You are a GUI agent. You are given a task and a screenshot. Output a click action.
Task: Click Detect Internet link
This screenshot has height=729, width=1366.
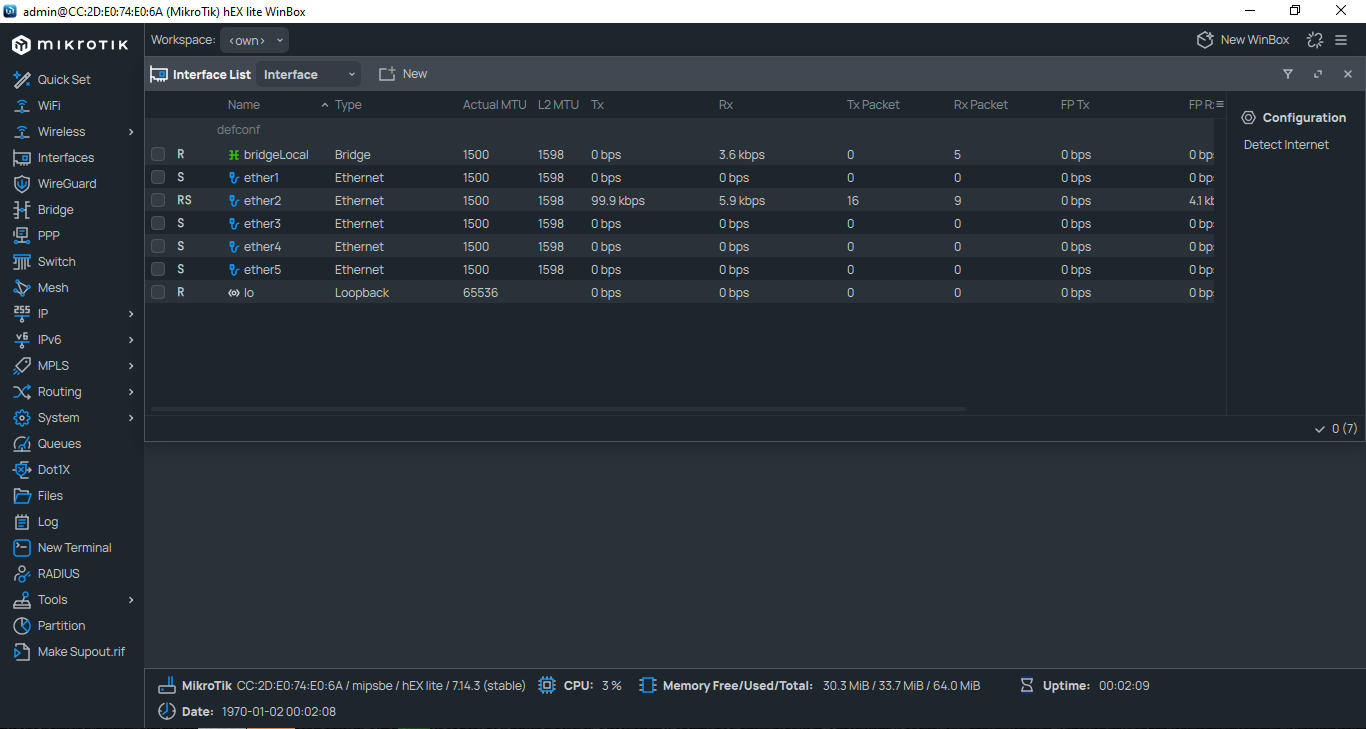(1286, 145)
